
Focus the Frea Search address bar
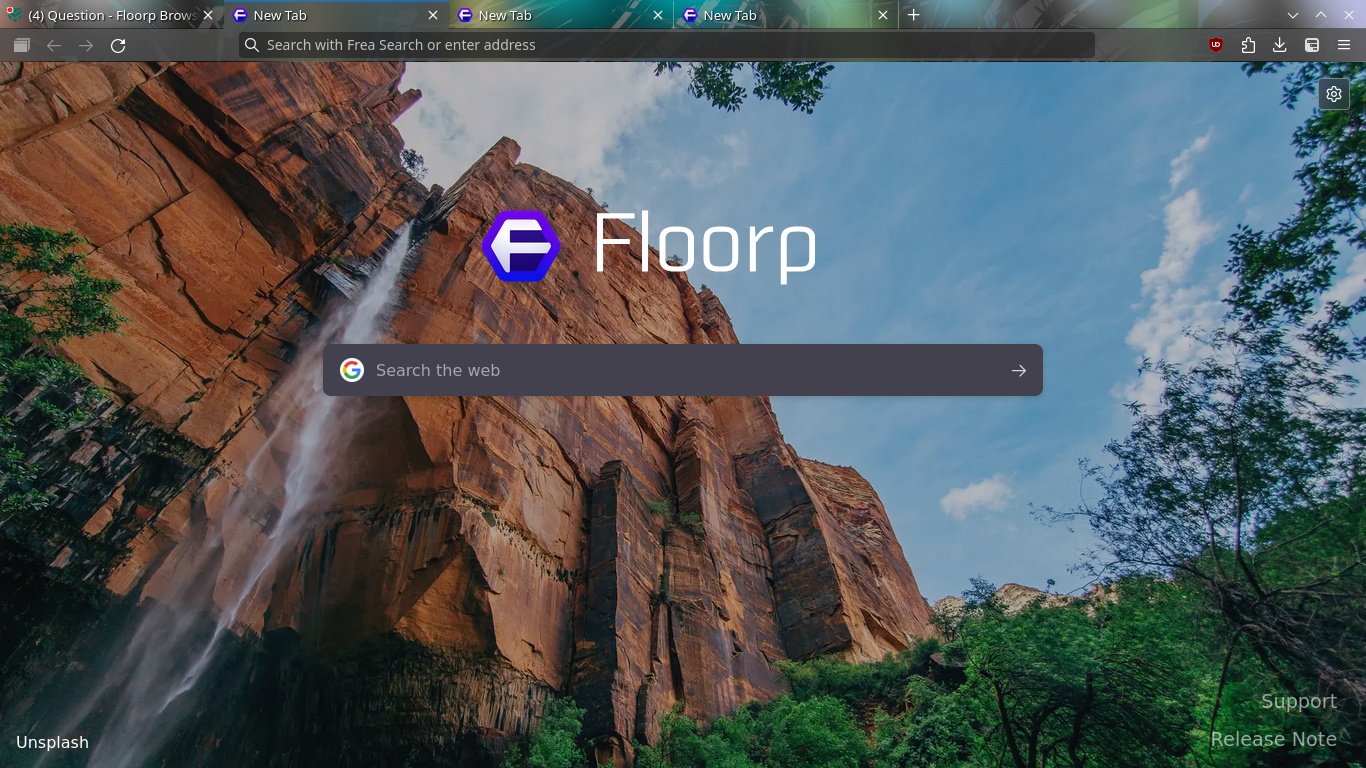point(667,45)
